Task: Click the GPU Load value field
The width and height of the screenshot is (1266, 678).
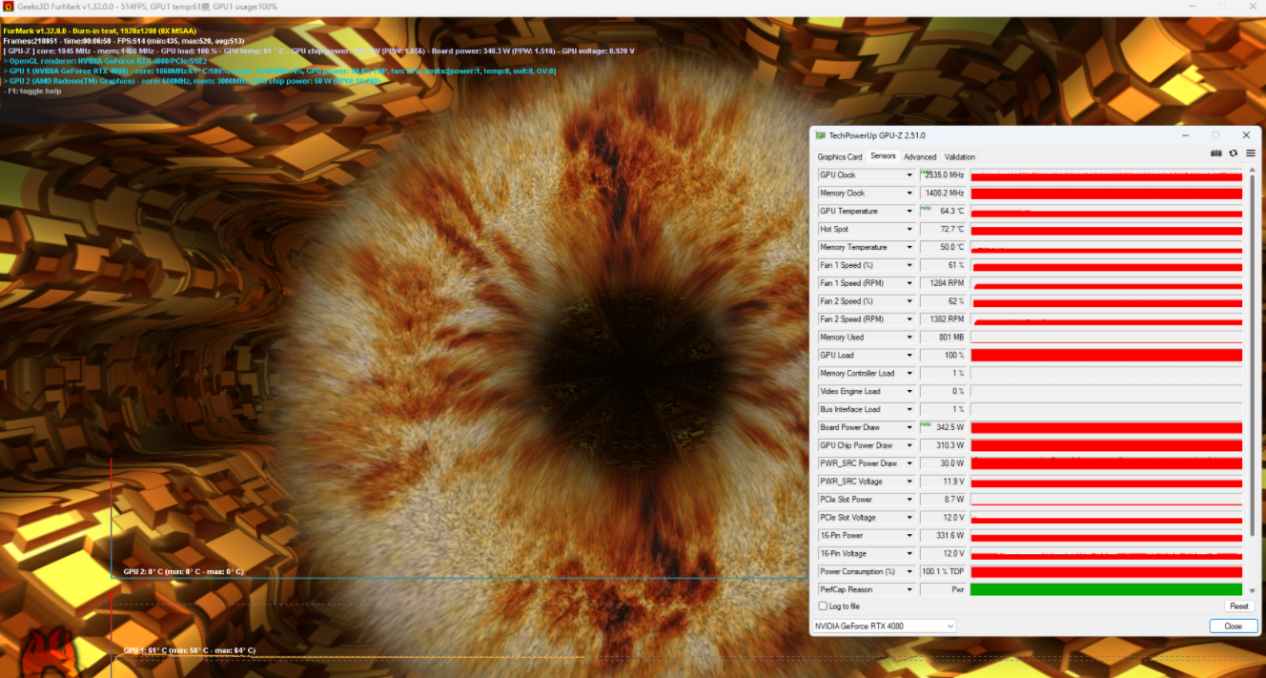Action: pyautogui.click(x=943, y=356)
